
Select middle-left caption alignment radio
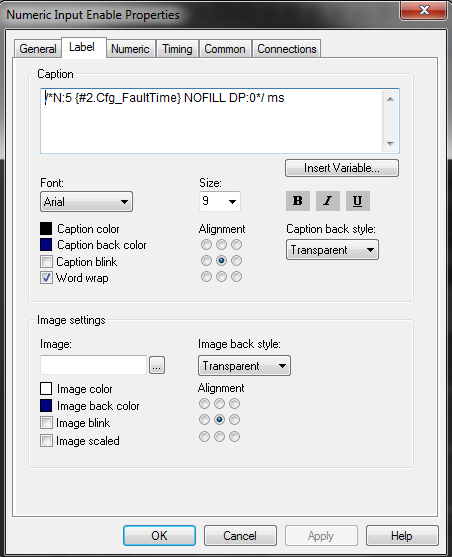click(206, 260)
